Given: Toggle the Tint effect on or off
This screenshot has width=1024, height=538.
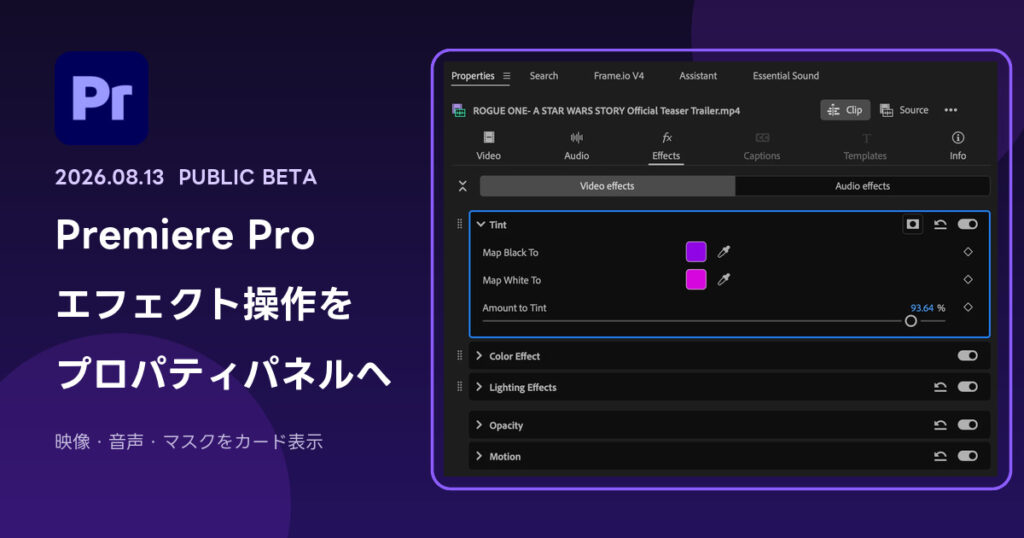Looking at the screenshot, I should pyautogui.click(x=968, y=224).
